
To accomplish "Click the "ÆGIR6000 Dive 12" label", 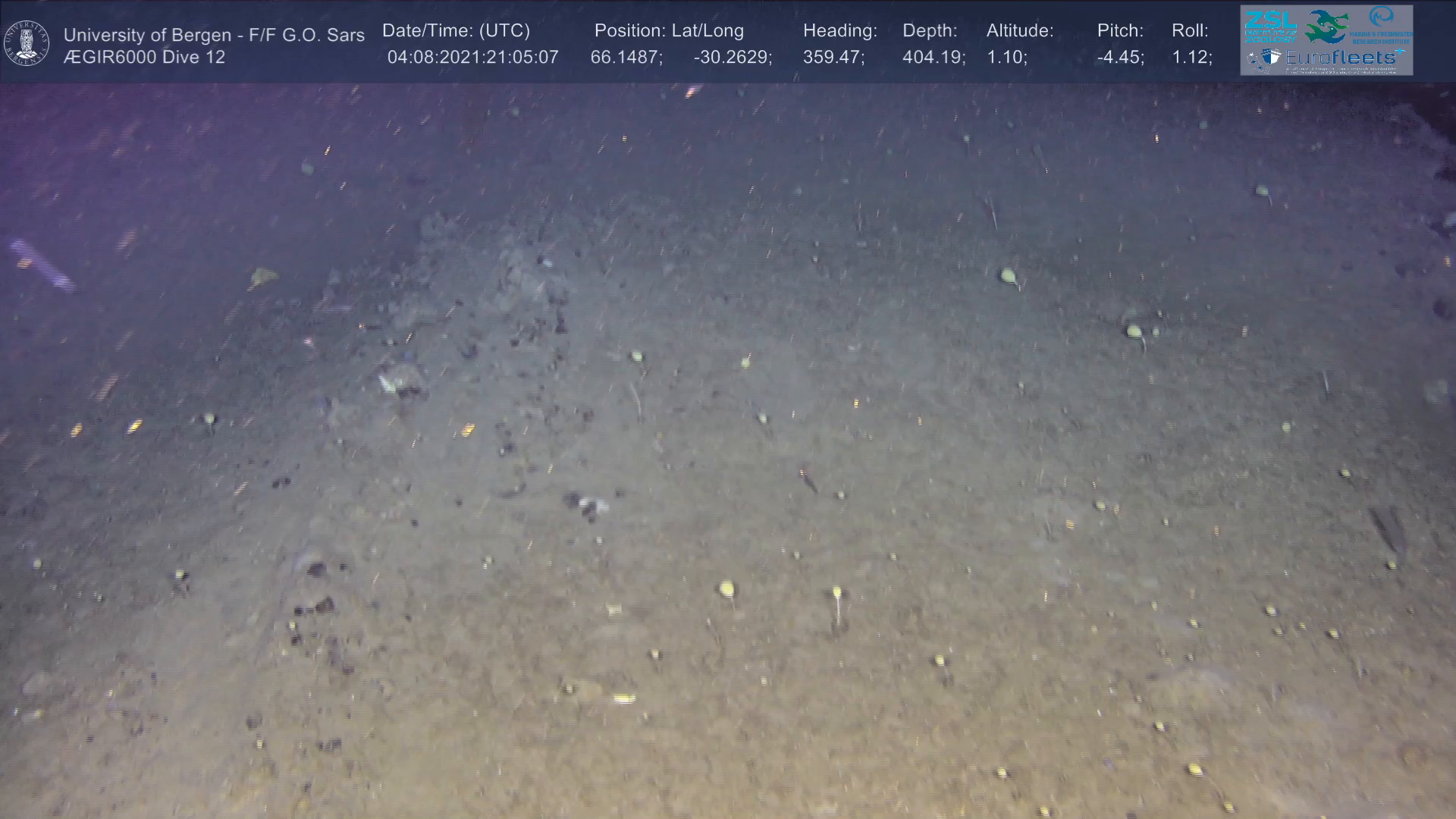I will [144, 58].
